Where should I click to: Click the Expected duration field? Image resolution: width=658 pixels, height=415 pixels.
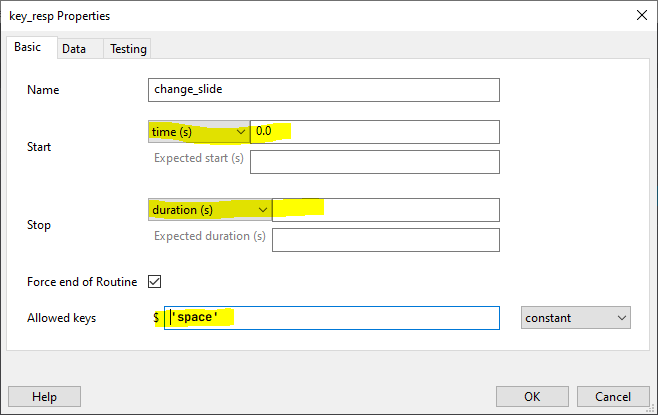[x=385, y=240]
